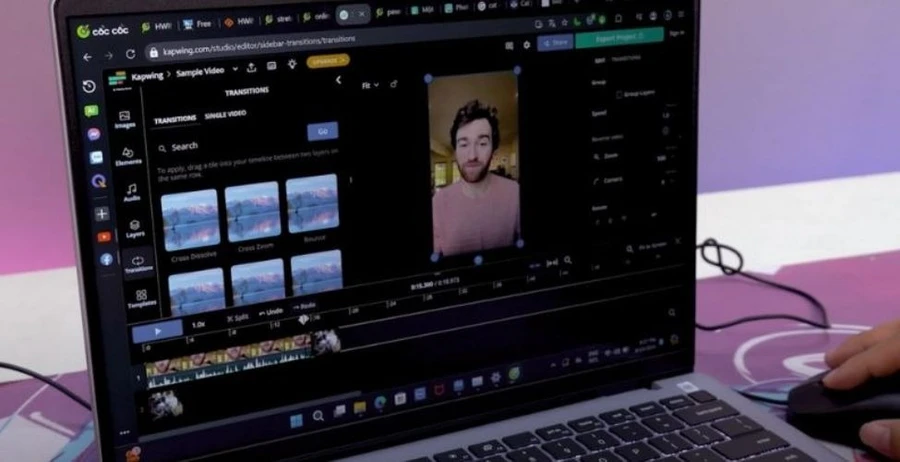This screenshot has width=900, height=462.
Task: Click the Kapwing breadcrumb text
Action: tap(147, 76)
